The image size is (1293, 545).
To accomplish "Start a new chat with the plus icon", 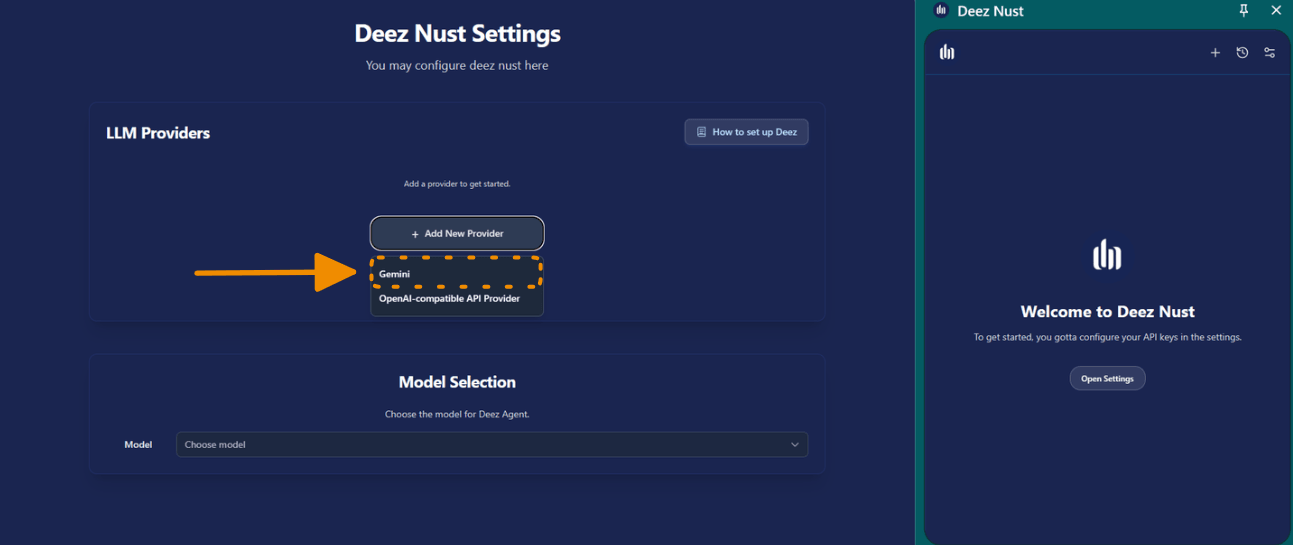I will [1215, 53].
